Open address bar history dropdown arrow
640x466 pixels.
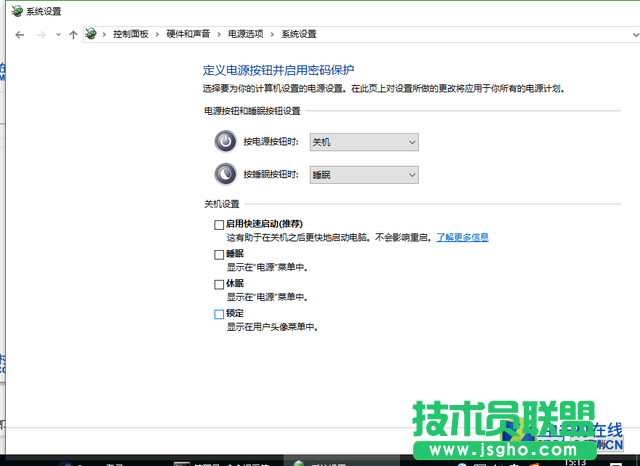[x=636, y=35]
